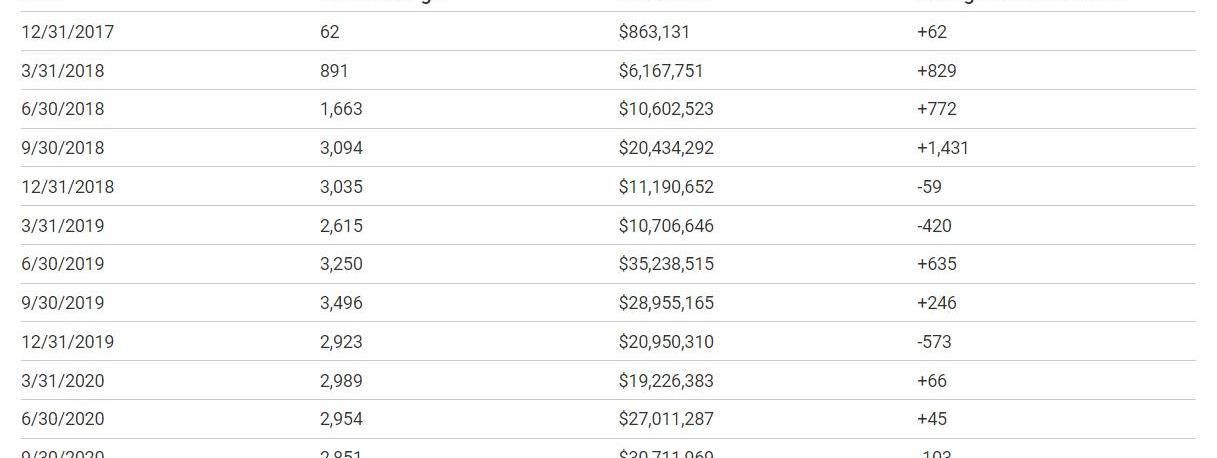Click the 12/31/2019 date cell
This screenshot has height=458, width=1217.
pyautogui.click(x=67, y=342)
